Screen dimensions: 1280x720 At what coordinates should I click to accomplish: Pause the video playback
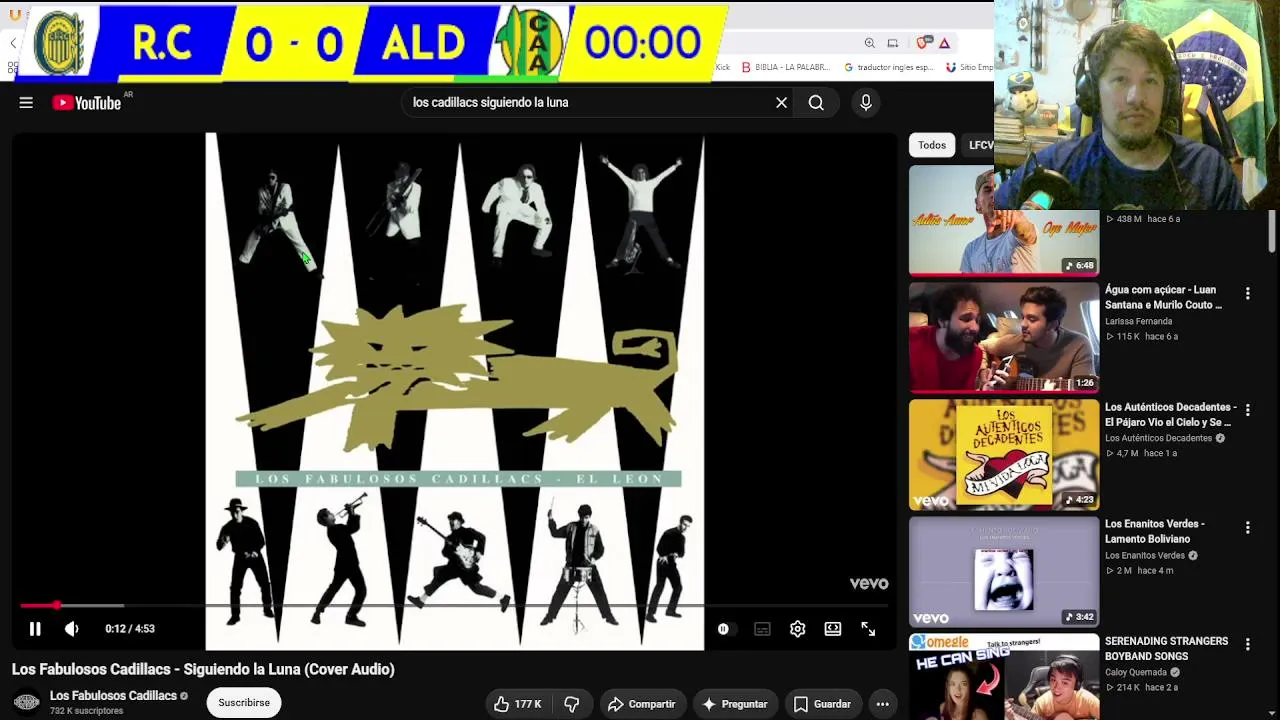coord(35,629)
